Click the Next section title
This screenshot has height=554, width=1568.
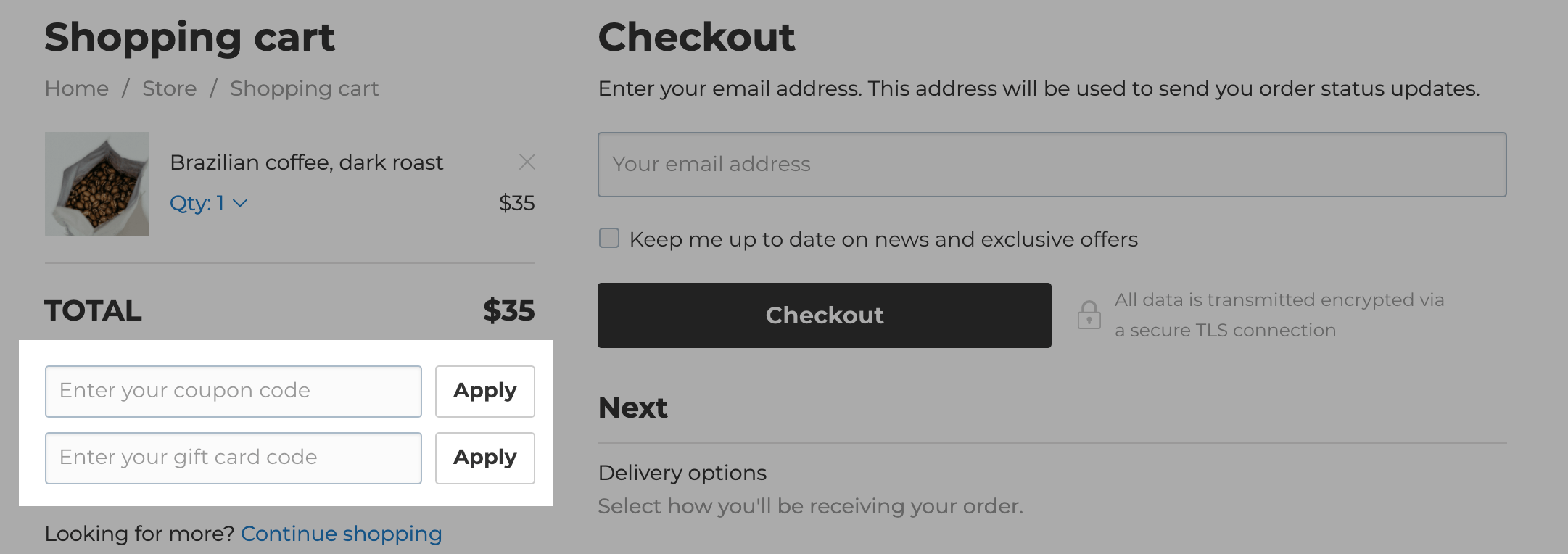632,408
